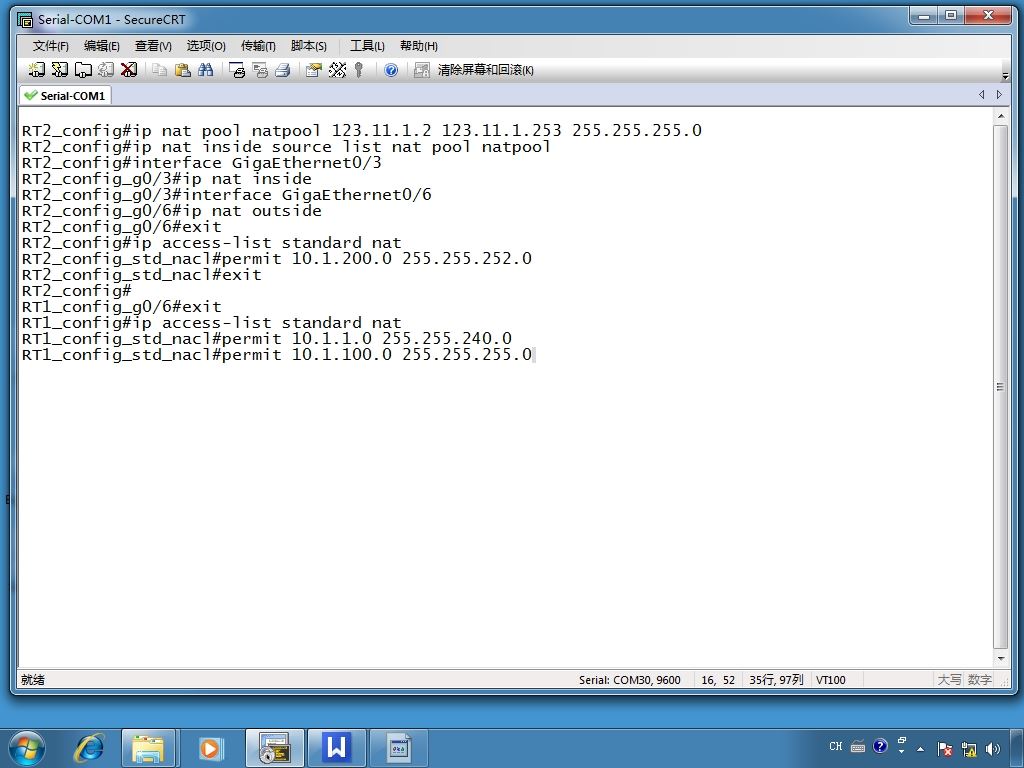Click the Paste clipboard icon

183,69
